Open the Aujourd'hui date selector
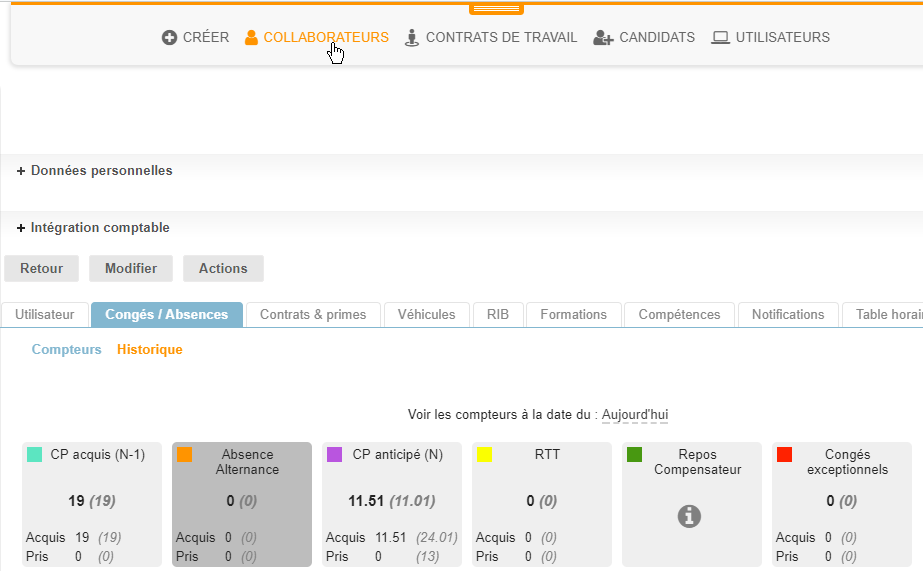The width and height of the screenshot is (923, 571). click(x=635, y=415)
